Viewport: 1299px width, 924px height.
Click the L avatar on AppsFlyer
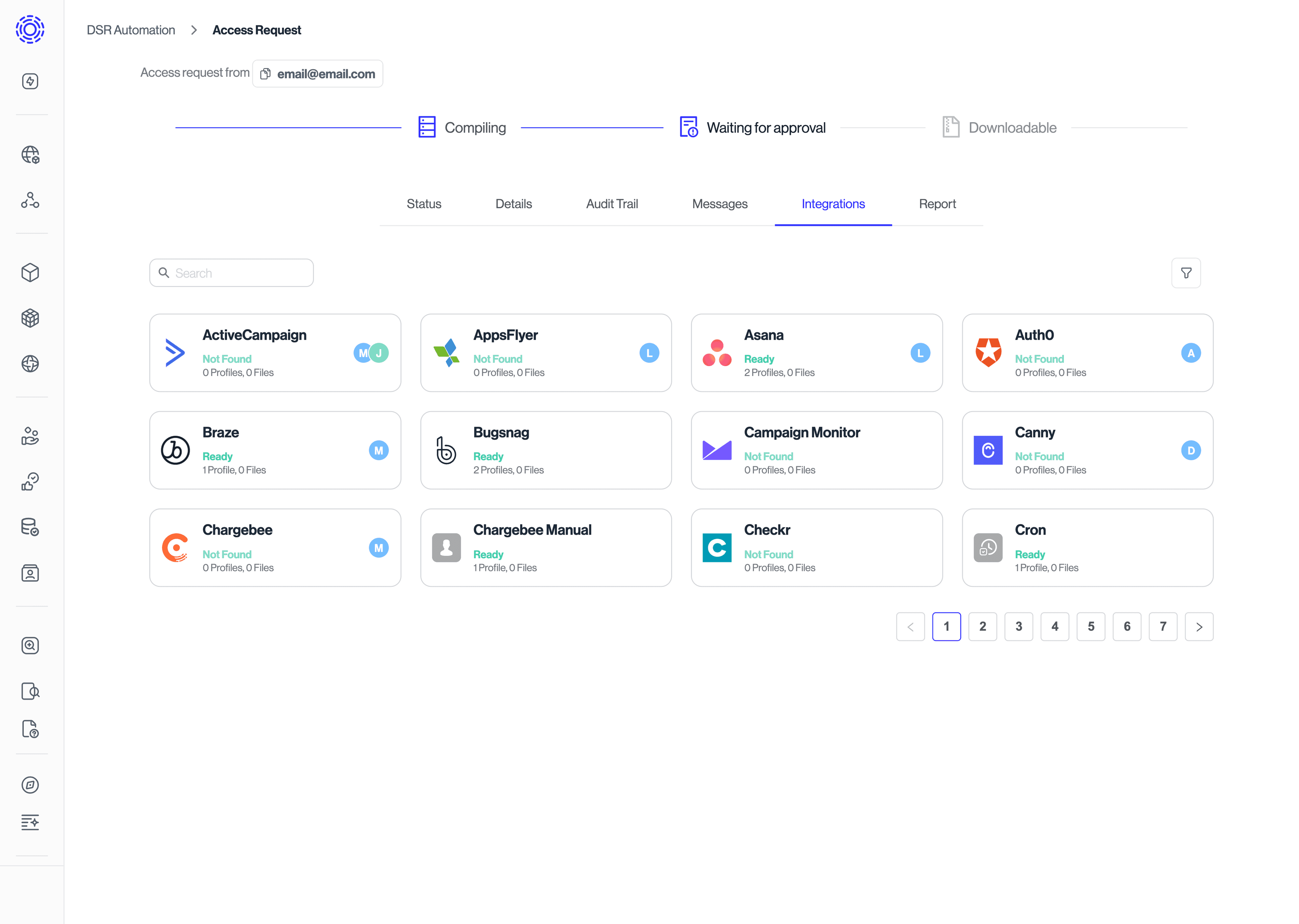(x=649, y=353)
